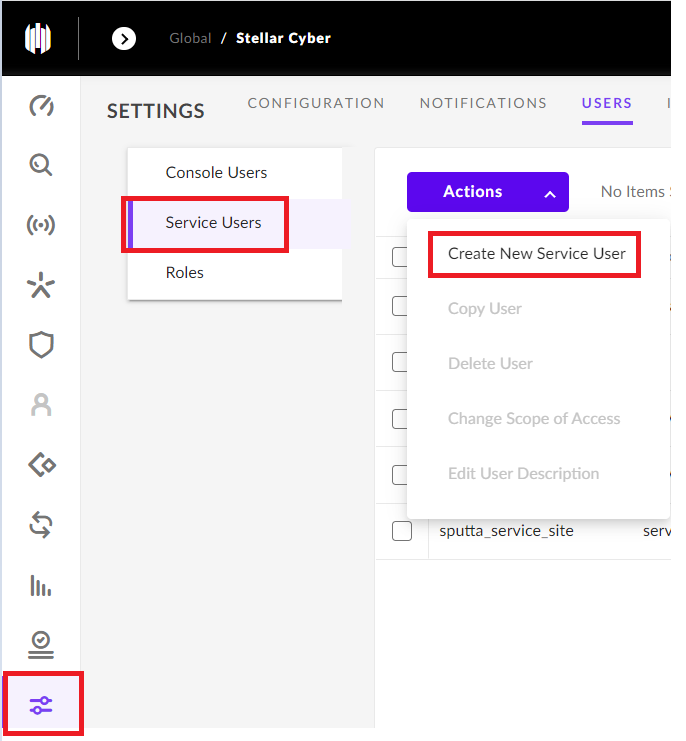Select Console Users in the side list
The height and width of the screenshot is (741, 686).
pos(216,173)
